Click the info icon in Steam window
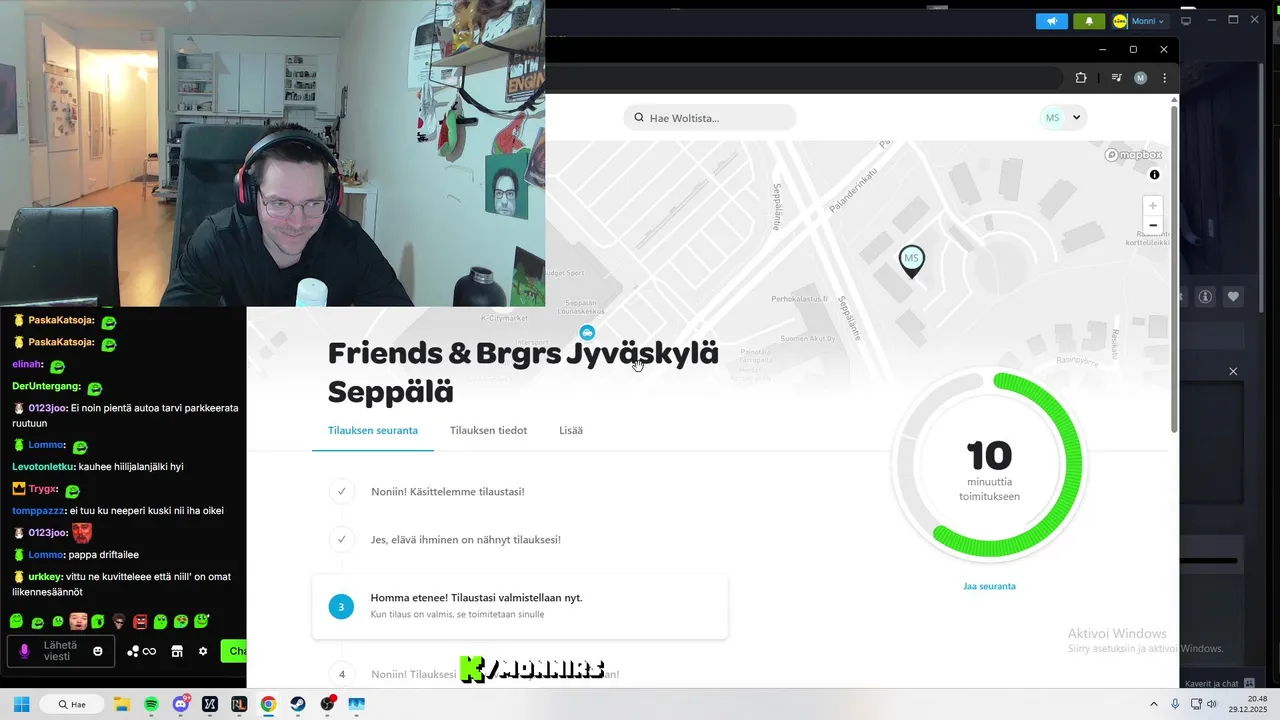 tap(1206, 296)
